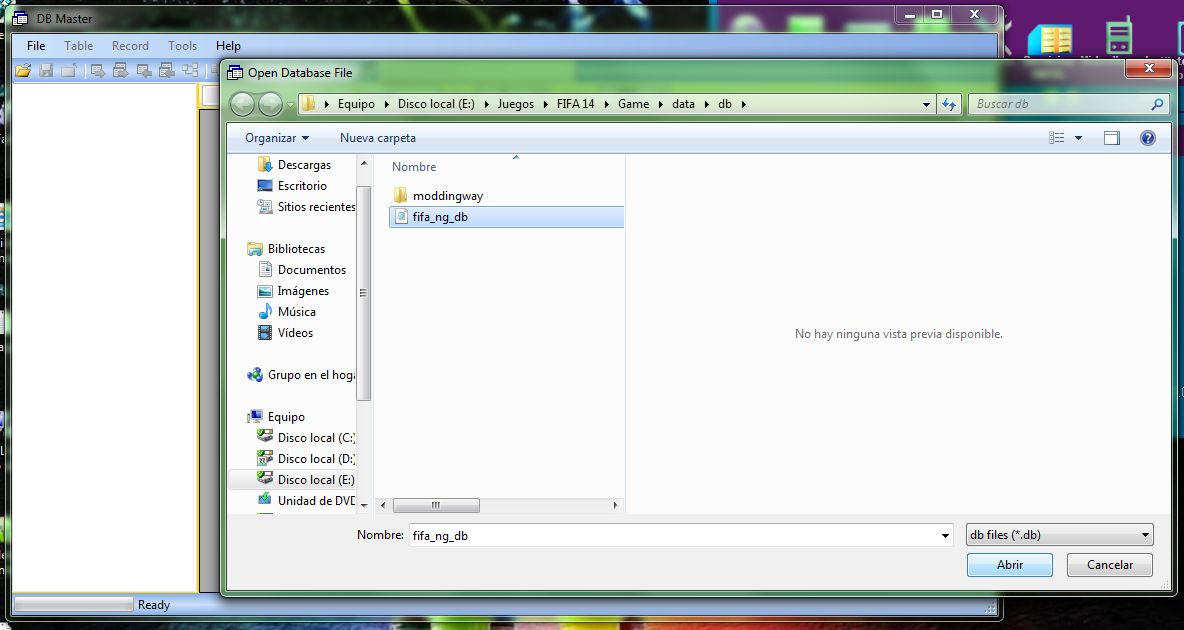Open the Nombre filename history dropdown
This screenshot has height=630, width=1184.
coord(945,536)
